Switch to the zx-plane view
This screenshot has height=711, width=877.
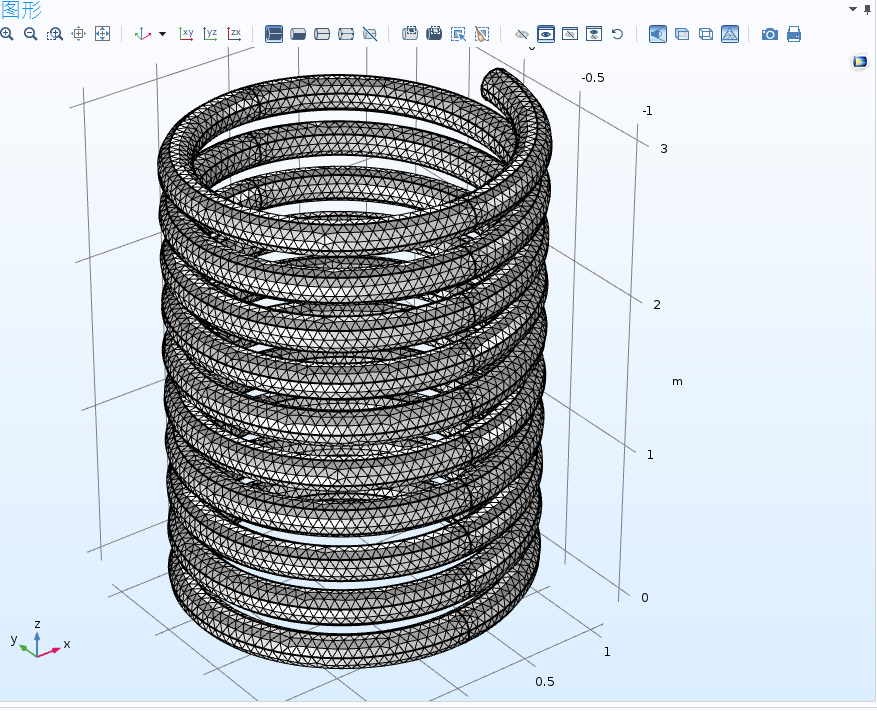click(x=234, y=34)
